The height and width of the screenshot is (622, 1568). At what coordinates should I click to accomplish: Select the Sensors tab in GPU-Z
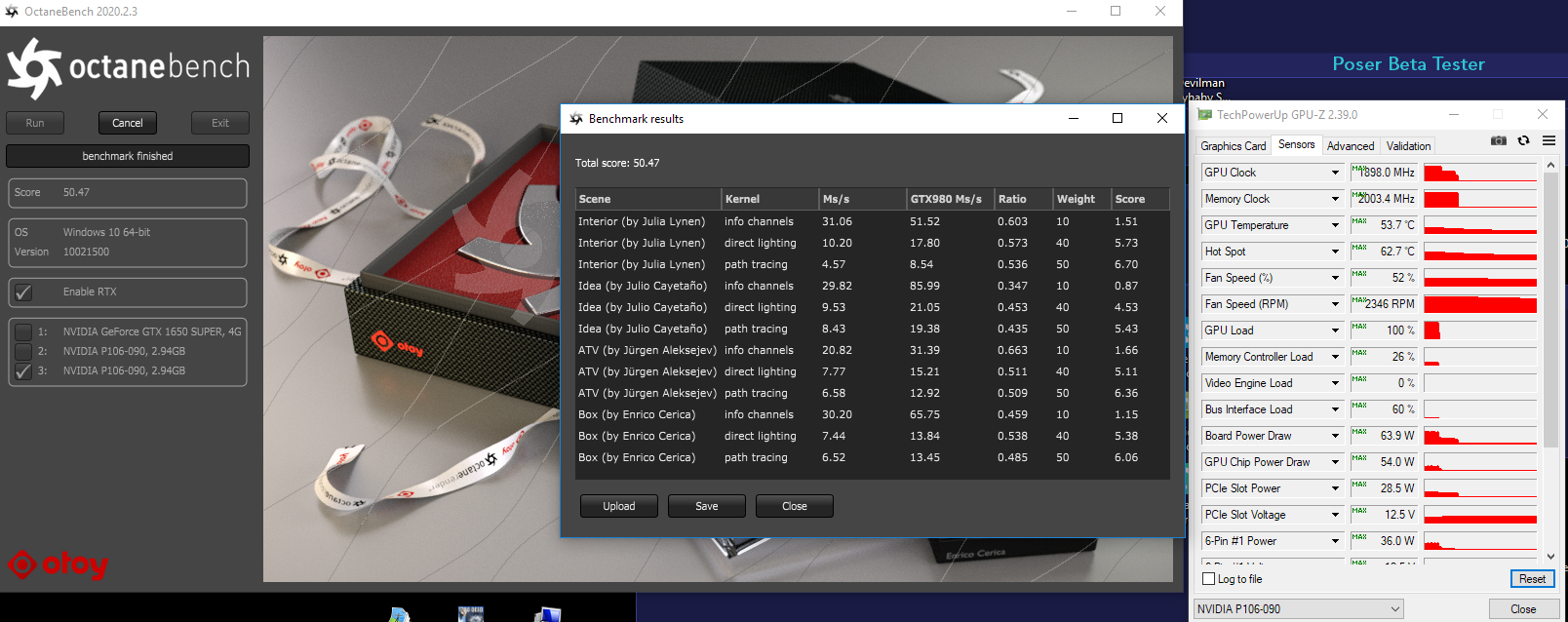tap(1296, 144)
